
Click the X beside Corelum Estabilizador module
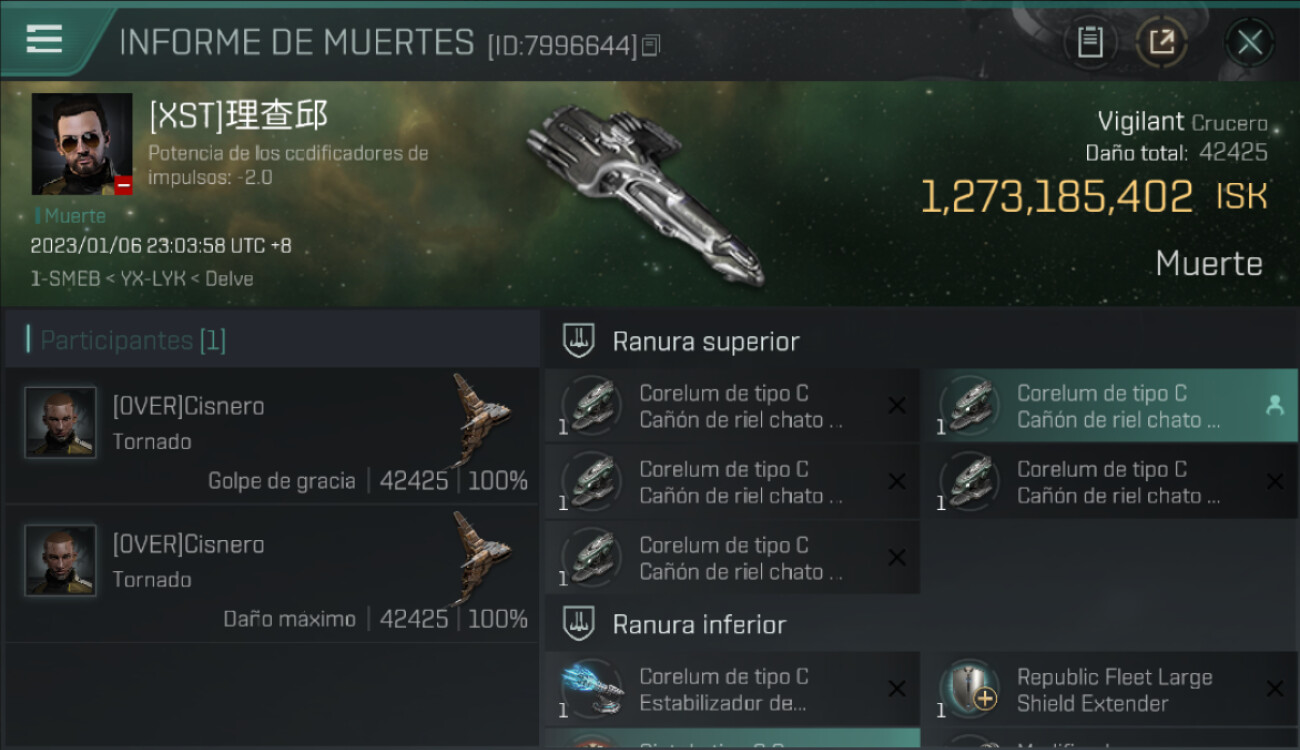(897, 689)
